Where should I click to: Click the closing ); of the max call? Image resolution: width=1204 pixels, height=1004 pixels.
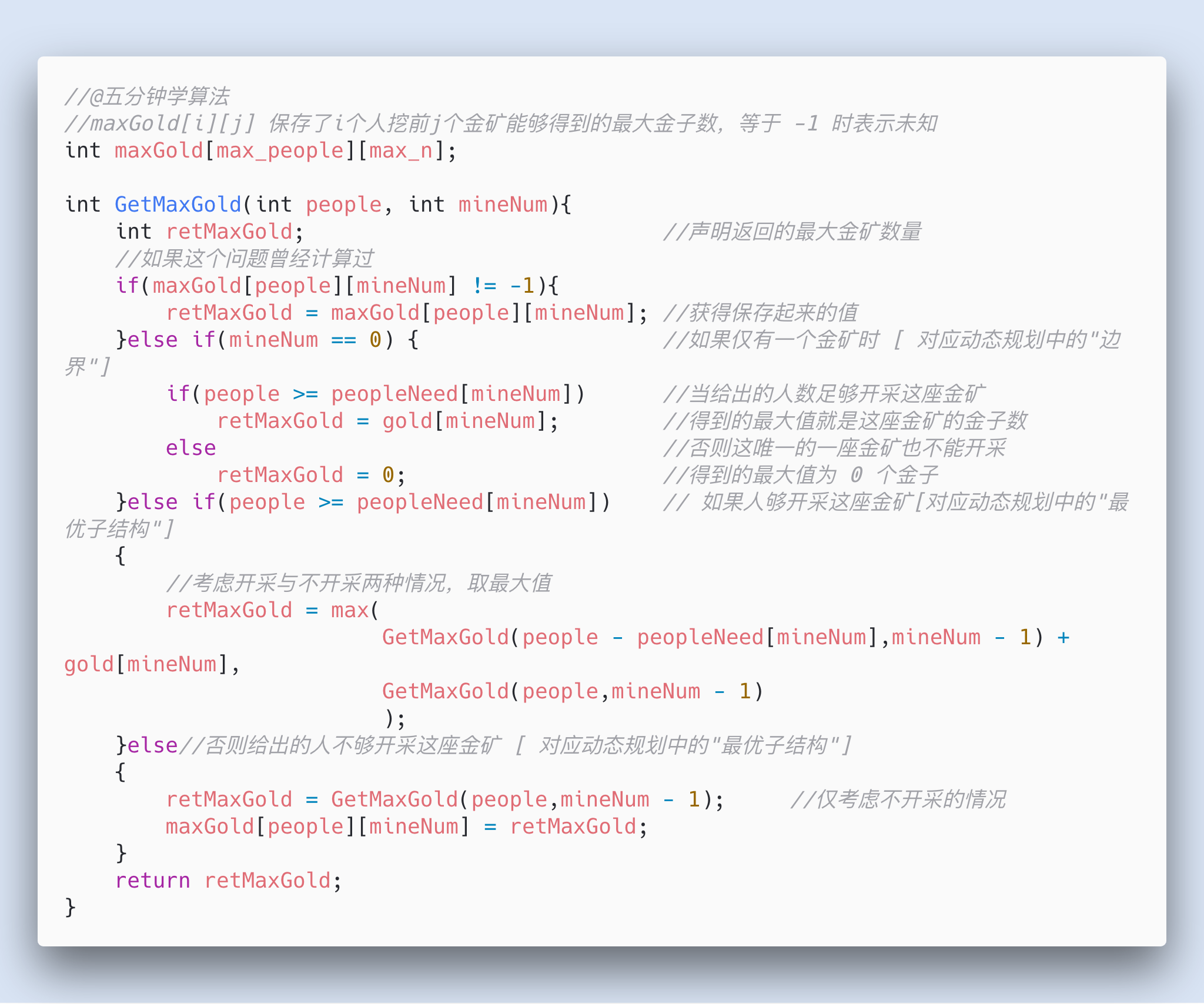coord(394,718)
